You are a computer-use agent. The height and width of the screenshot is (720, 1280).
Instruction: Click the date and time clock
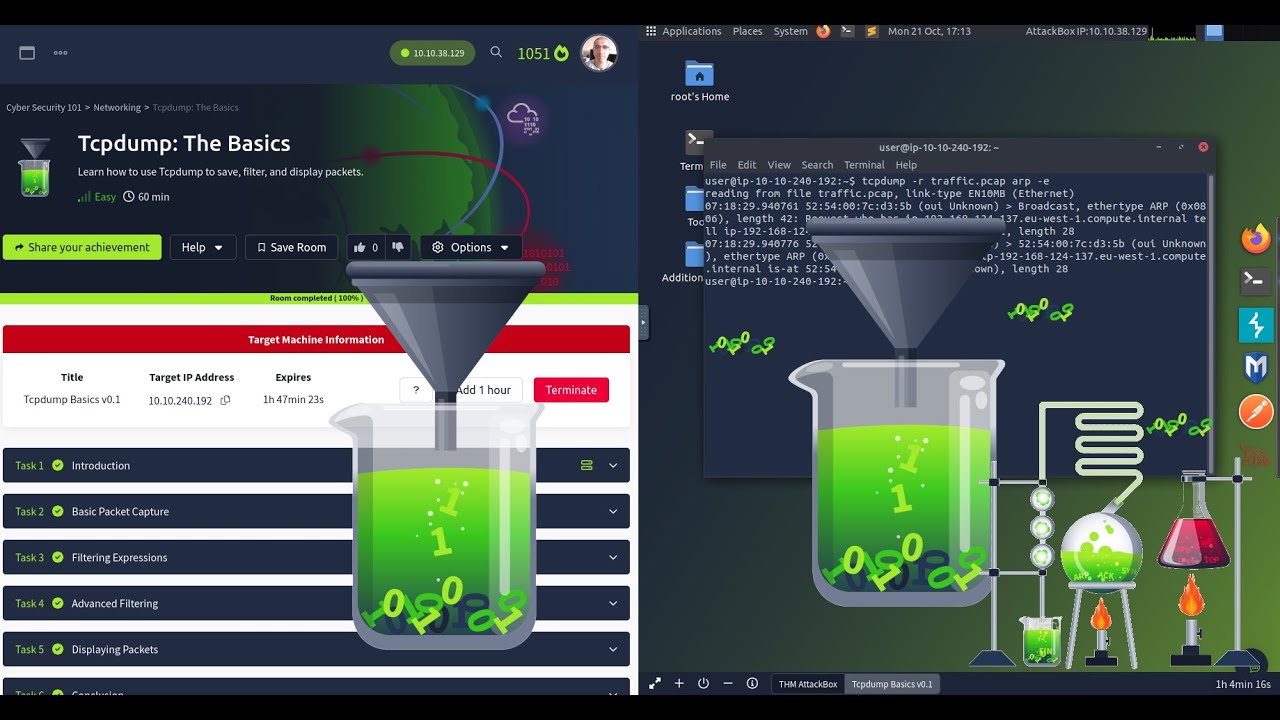click(x=929, y=31)
